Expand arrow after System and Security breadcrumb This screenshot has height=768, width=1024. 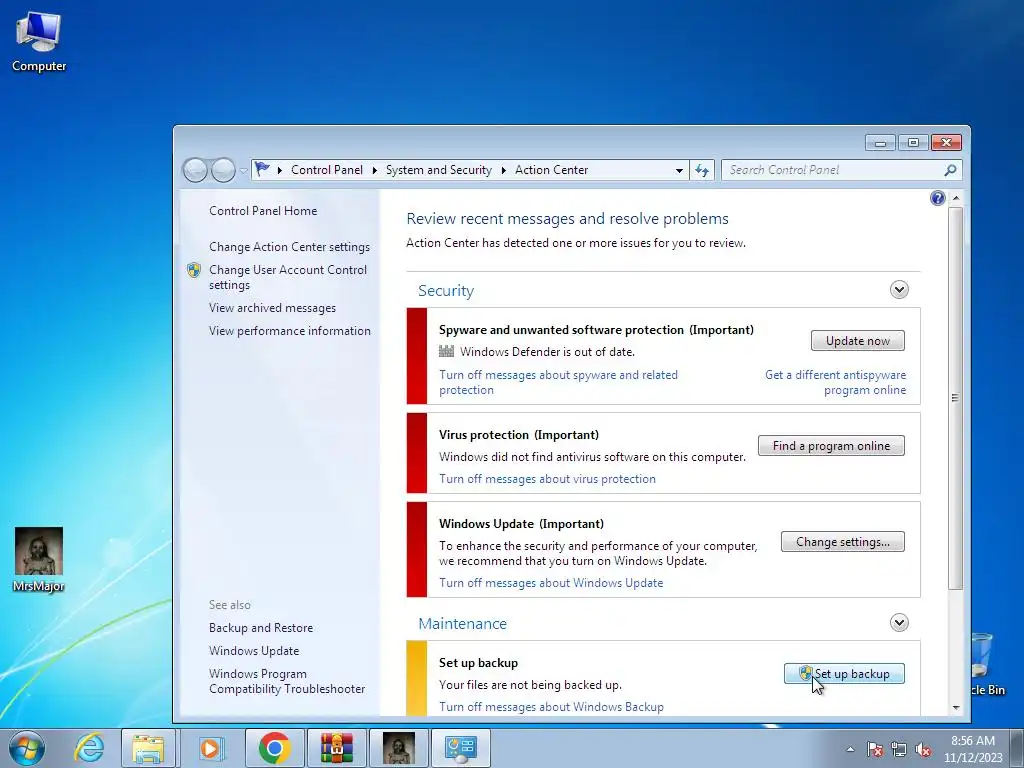point(504,170)
